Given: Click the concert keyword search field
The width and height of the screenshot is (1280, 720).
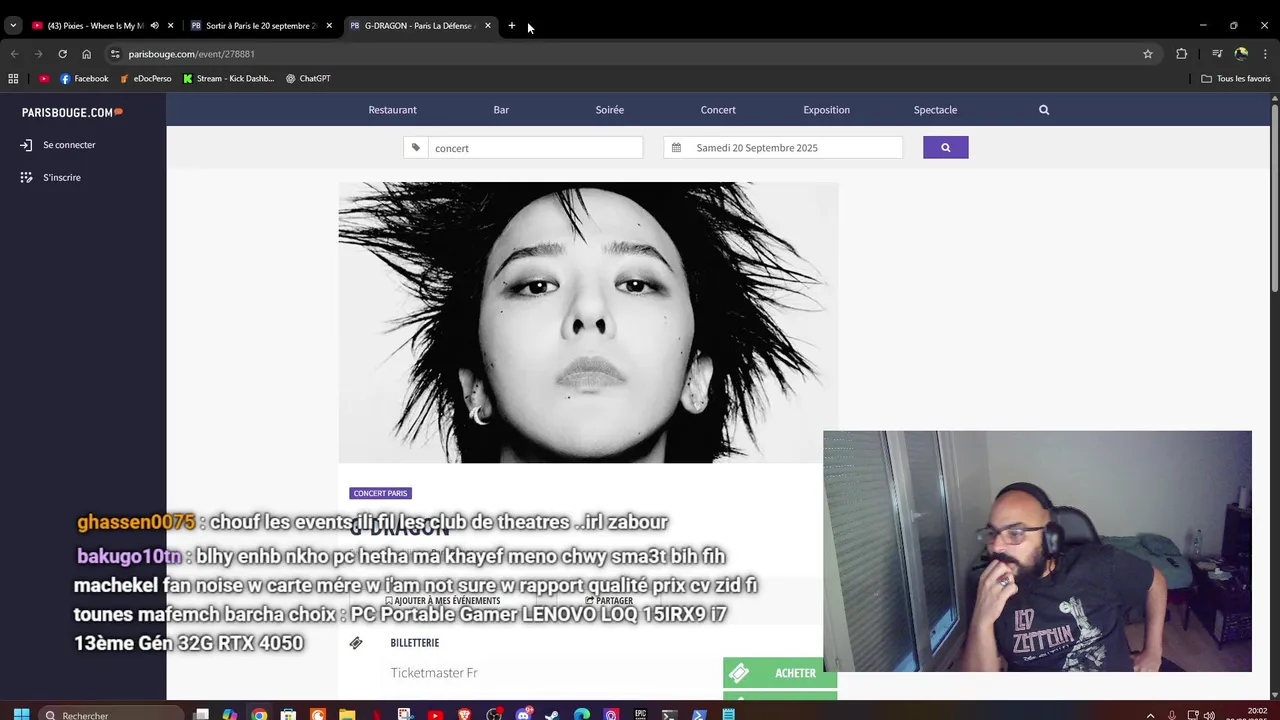Looking at the screenshot, I should pyautogui.click(x=535, y=148).
